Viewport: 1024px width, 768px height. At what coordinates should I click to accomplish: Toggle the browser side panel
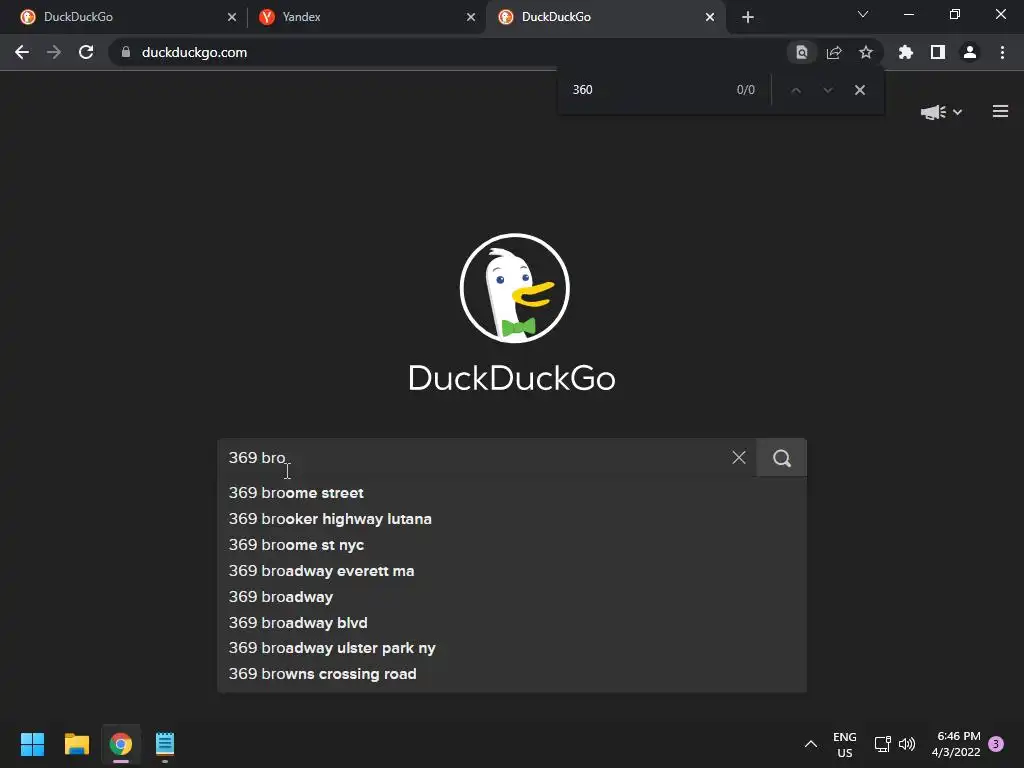click(938, 52)
